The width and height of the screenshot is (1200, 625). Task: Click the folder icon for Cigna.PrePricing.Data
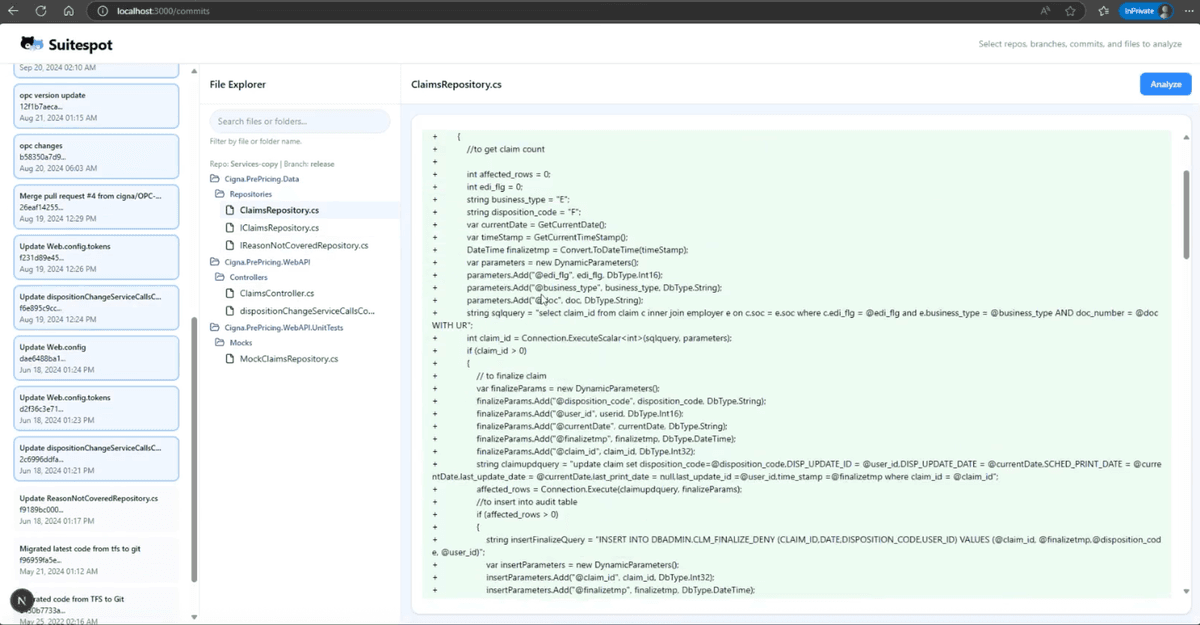click(x=214, y=178)
